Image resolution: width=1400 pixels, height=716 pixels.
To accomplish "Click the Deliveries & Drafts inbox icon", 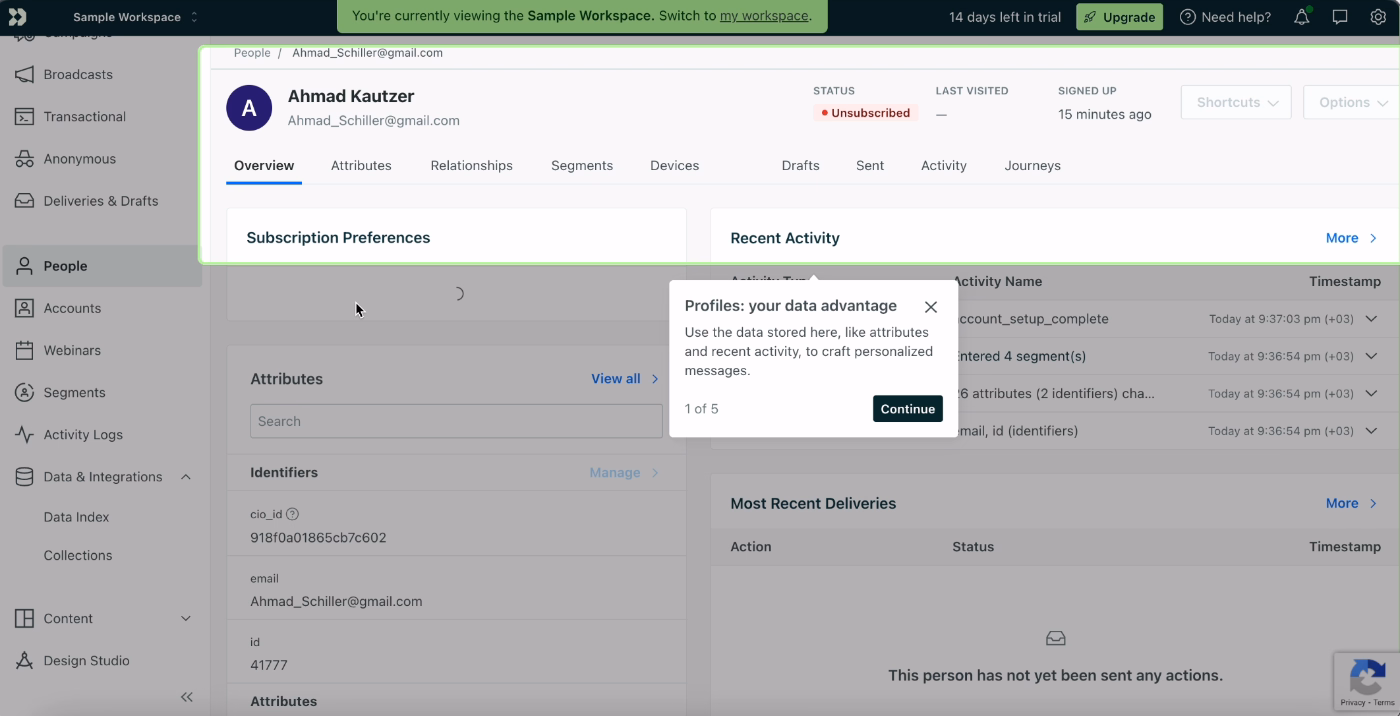I will 25,201.
